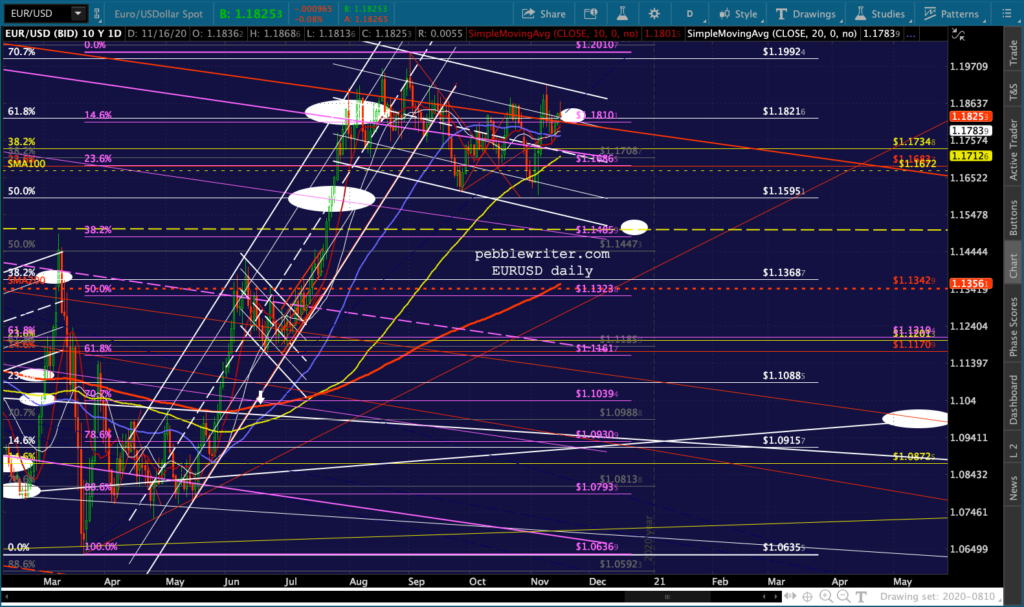Click the 1.13561 red price bubble

coord(971,284)
